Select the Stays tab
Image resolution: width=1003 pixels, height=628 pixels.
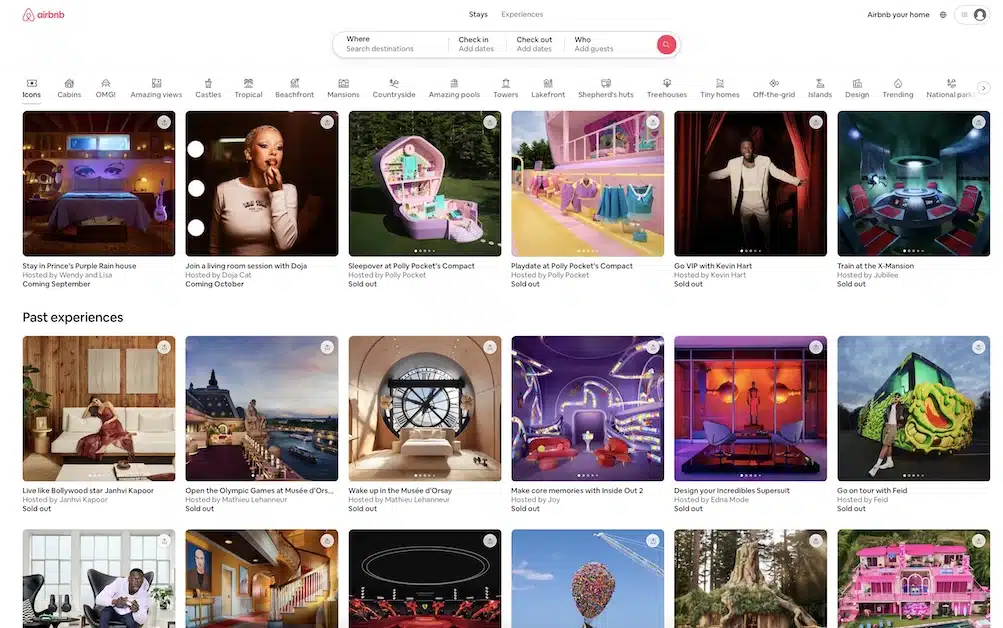(x=478, y=15)
